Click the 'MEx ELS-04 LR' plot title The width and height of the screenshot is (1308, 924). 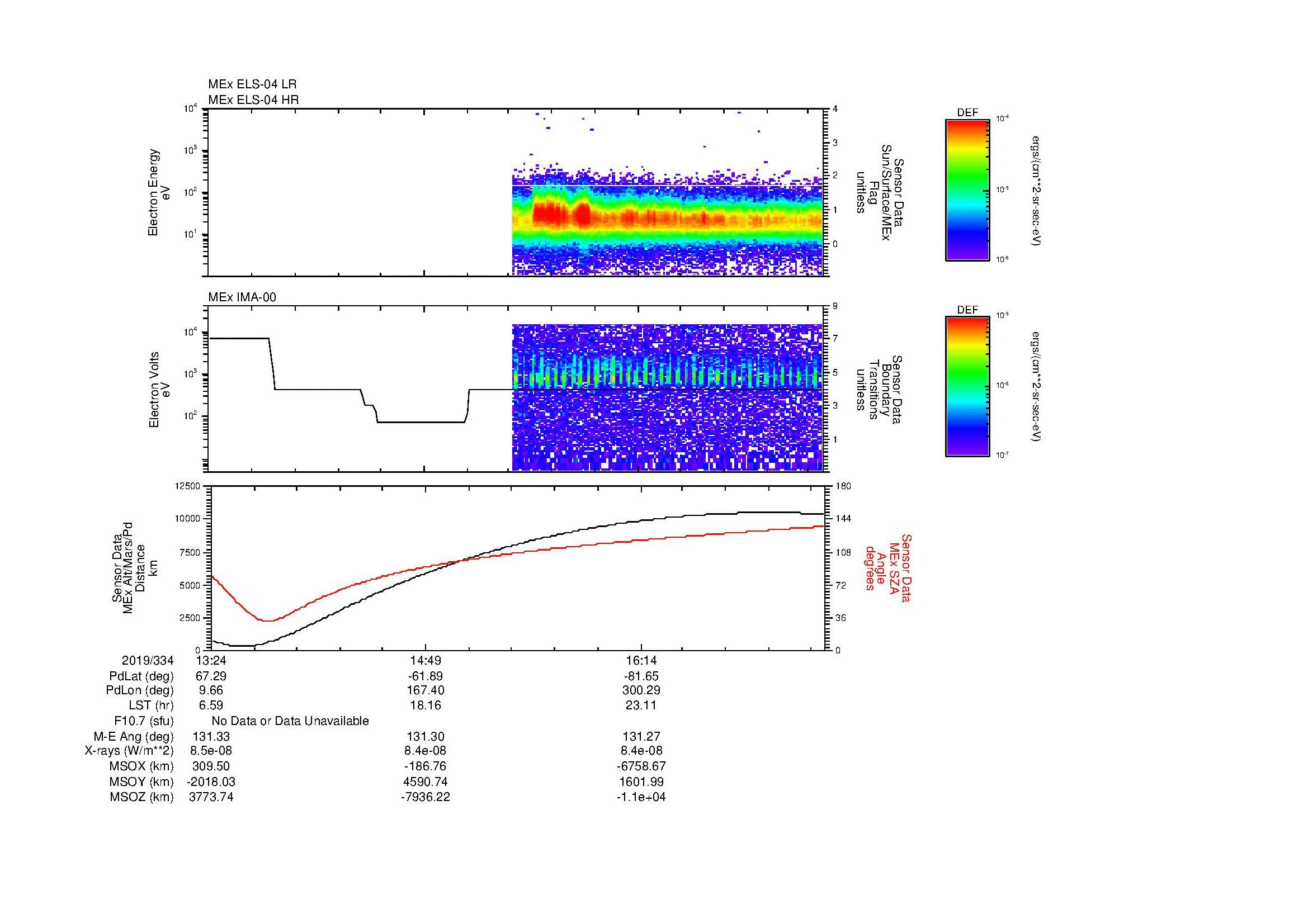click(x=252, y=84)
